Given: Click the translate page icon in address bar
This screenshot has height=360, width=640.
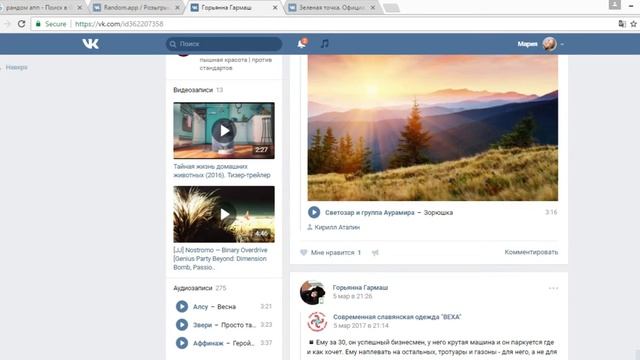Looking at the screenshot, I should (622, 24).
